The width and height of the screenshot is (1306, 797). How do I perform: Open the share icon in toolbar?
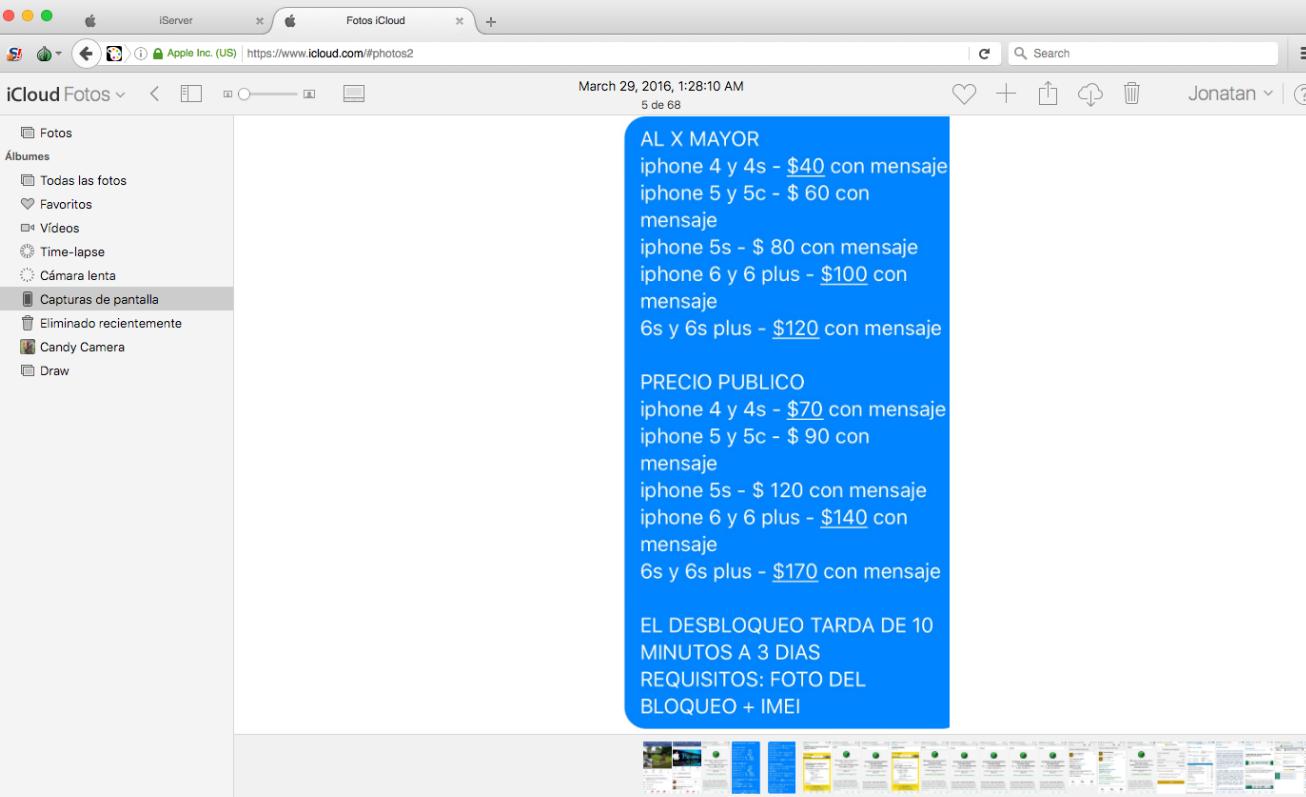click(x=1047, y=94)
